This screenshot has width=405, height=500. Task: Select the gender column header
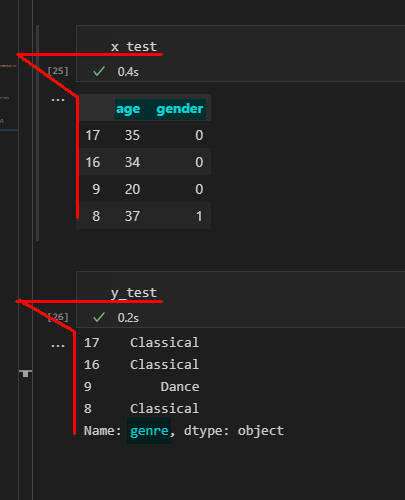click(x=180, y=109)
